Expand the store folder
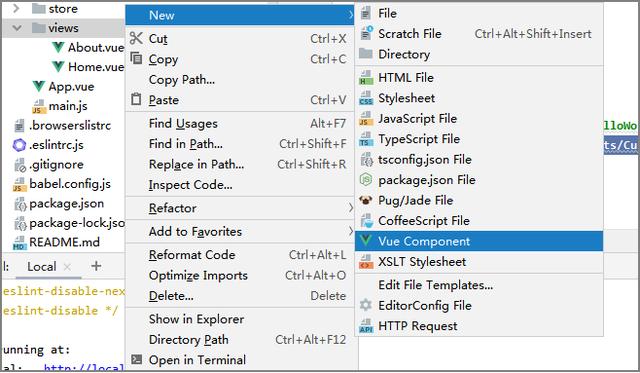 click(x=16, y=8)
